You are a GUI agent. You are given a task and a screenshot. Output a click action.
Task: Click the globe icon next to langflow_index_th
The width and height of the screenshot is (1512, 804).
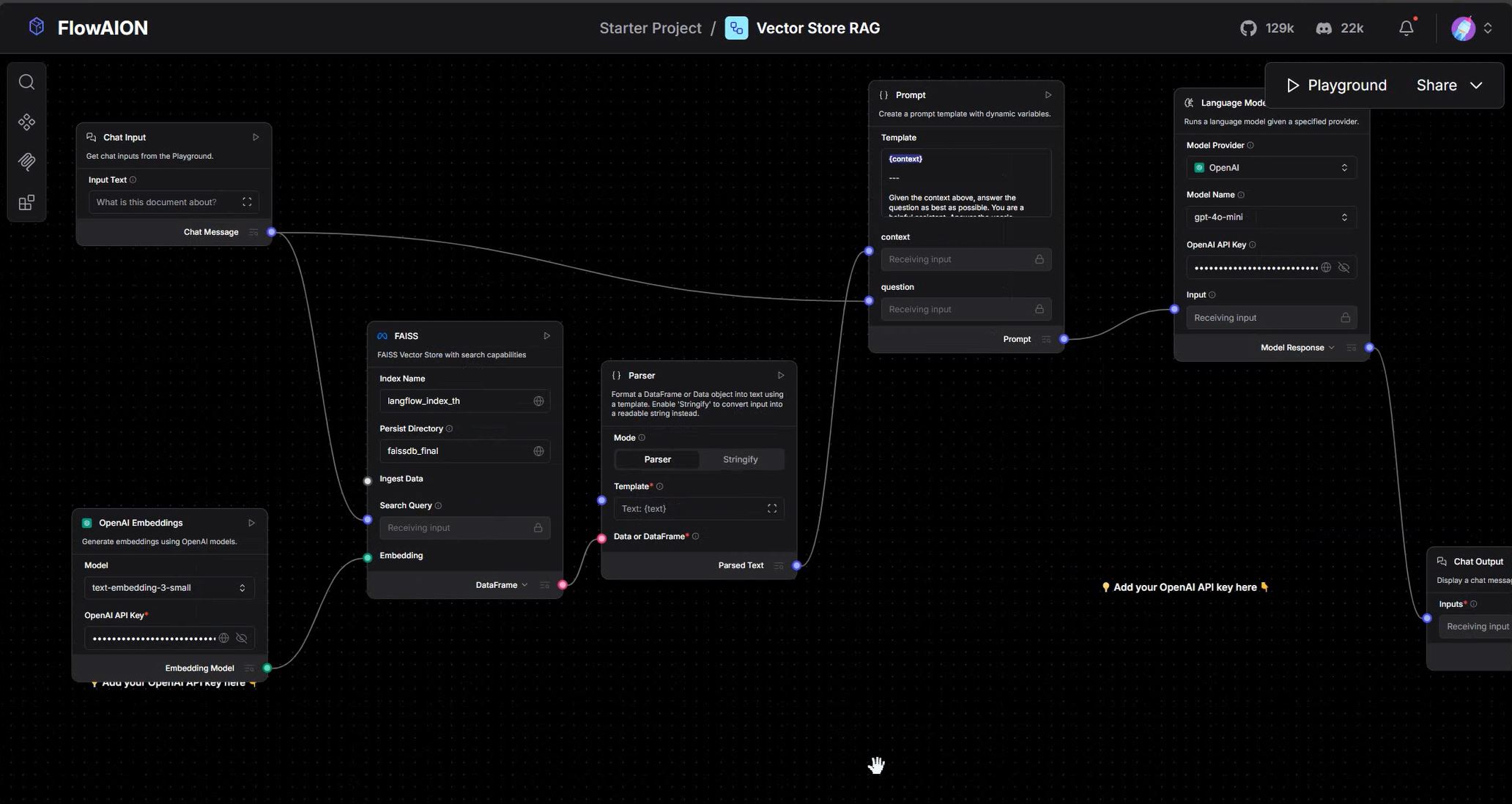pos(538,401)
